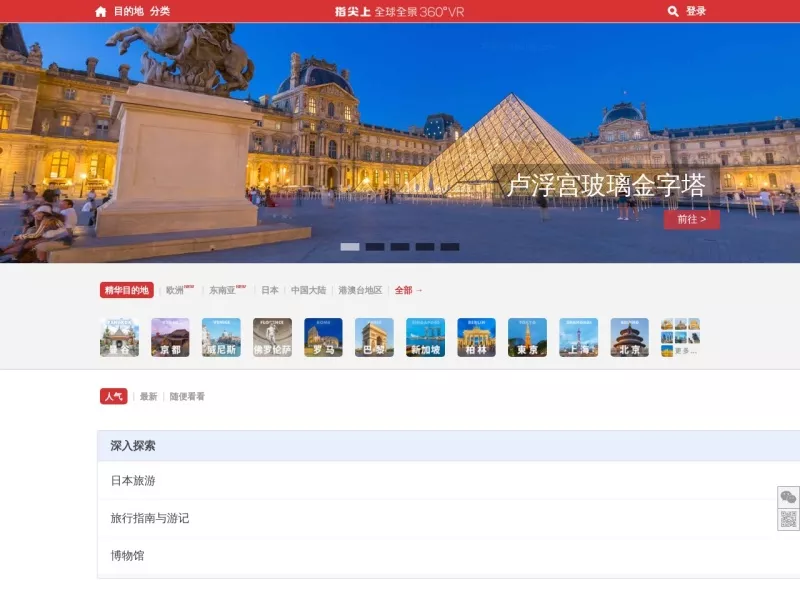Select the fourth carousel indicator
The height and width of the screenshot is (600, 800).
425,247
